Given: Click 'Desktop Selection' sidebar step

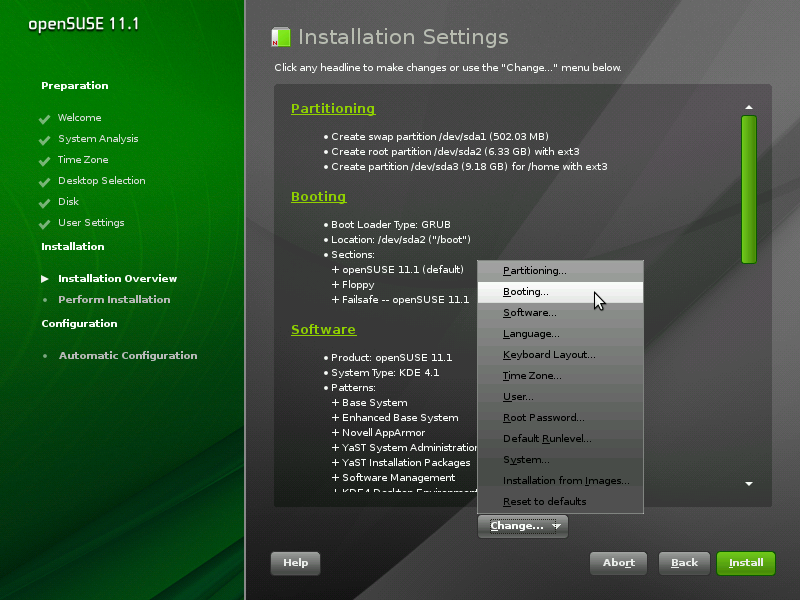Looking at the screenshot, I should (x=102, y=181).
